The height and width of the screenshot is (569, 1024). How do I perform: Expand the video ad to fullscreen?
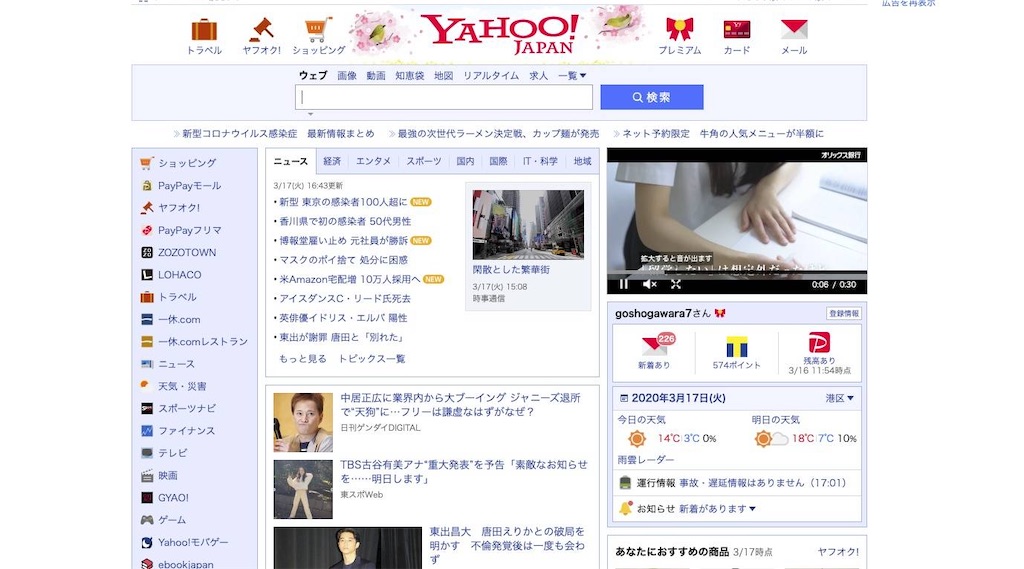tap(676, 284)
